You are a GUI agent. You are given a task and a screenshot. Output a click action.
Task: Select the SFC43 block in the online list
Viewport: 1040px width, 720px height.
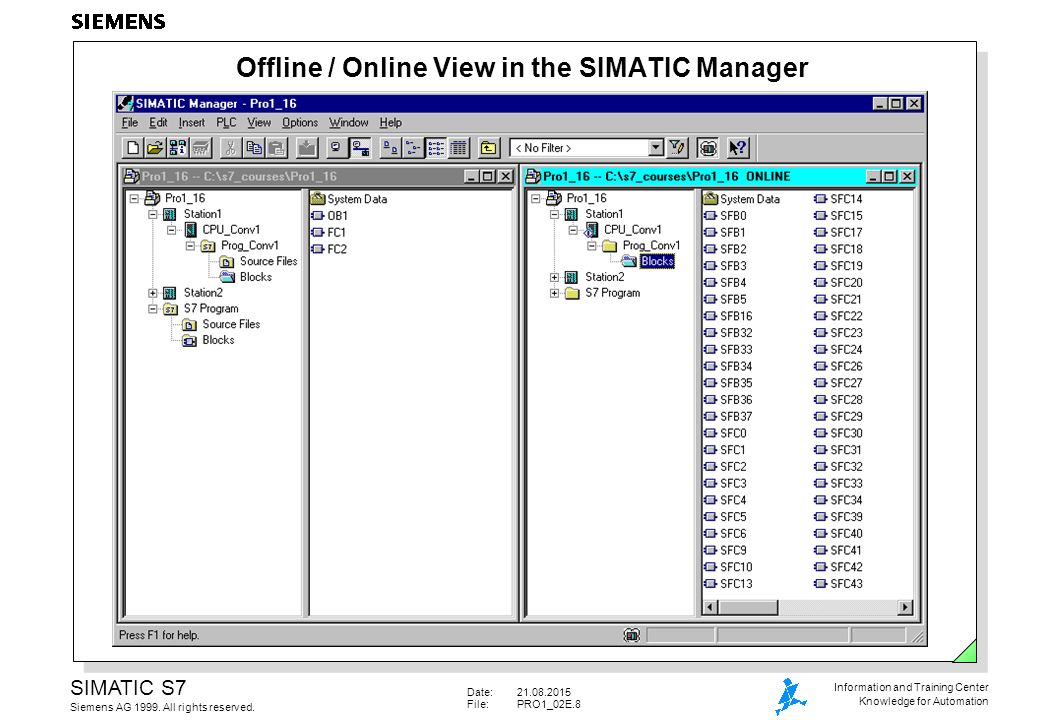click(x=838, y=583)
